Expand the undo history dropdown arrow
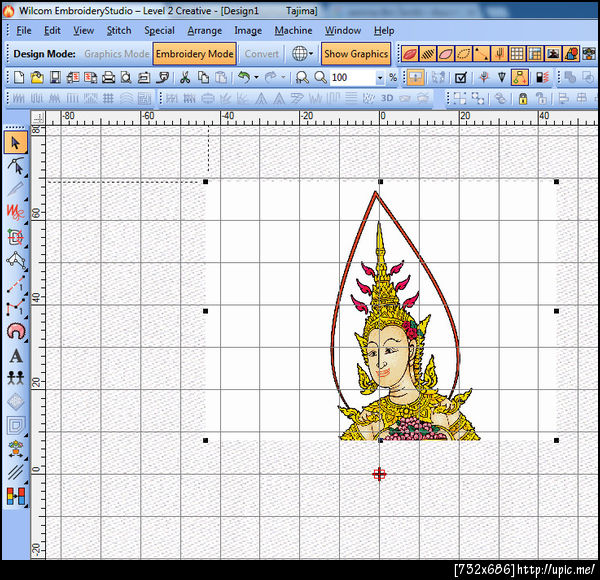This screenshot has height=580, width=600. [x=256, y=78]
